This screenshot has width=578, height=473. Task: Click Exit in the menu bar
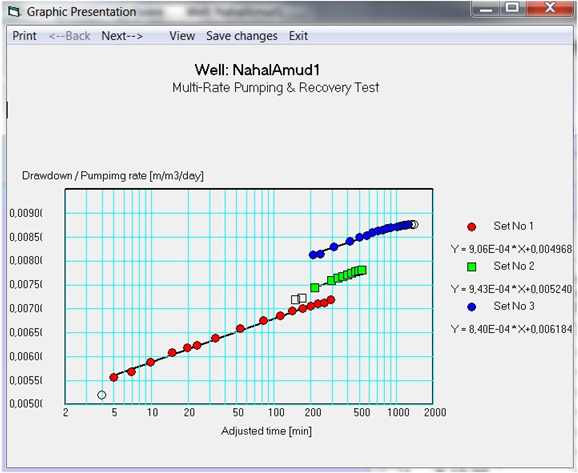(x=298, y=36)
